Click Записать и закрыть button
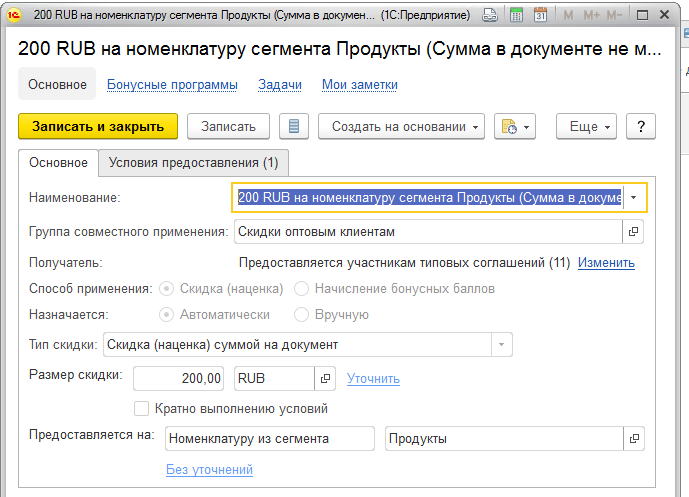 (x=98, y=127)
